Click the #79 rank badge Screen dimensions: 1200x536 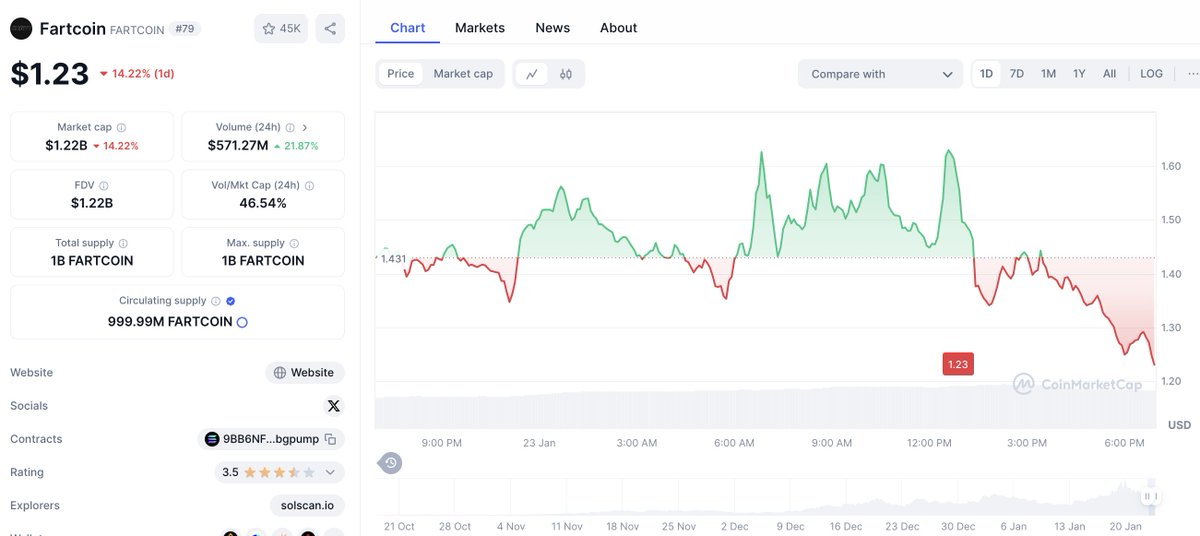184,29
